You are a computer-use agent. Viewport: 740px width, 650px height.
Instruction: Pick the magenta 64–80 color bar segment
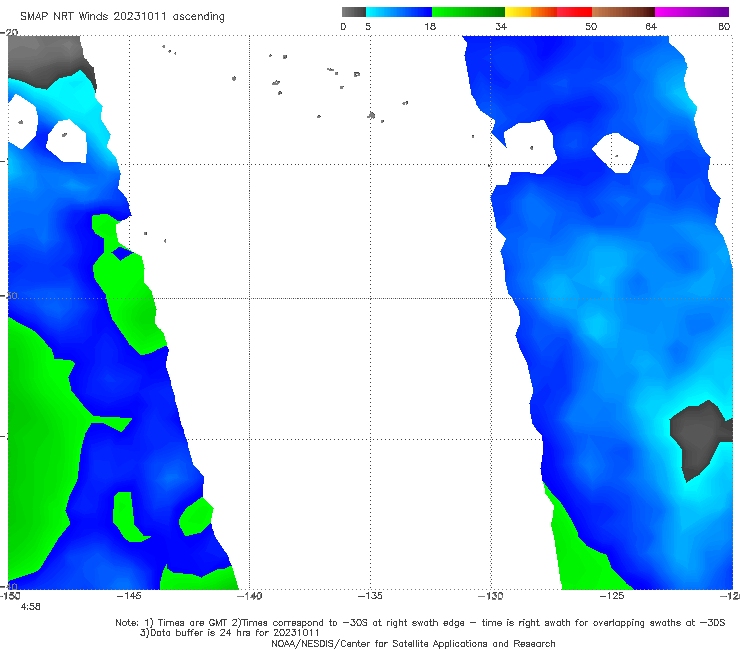point(692,12)
